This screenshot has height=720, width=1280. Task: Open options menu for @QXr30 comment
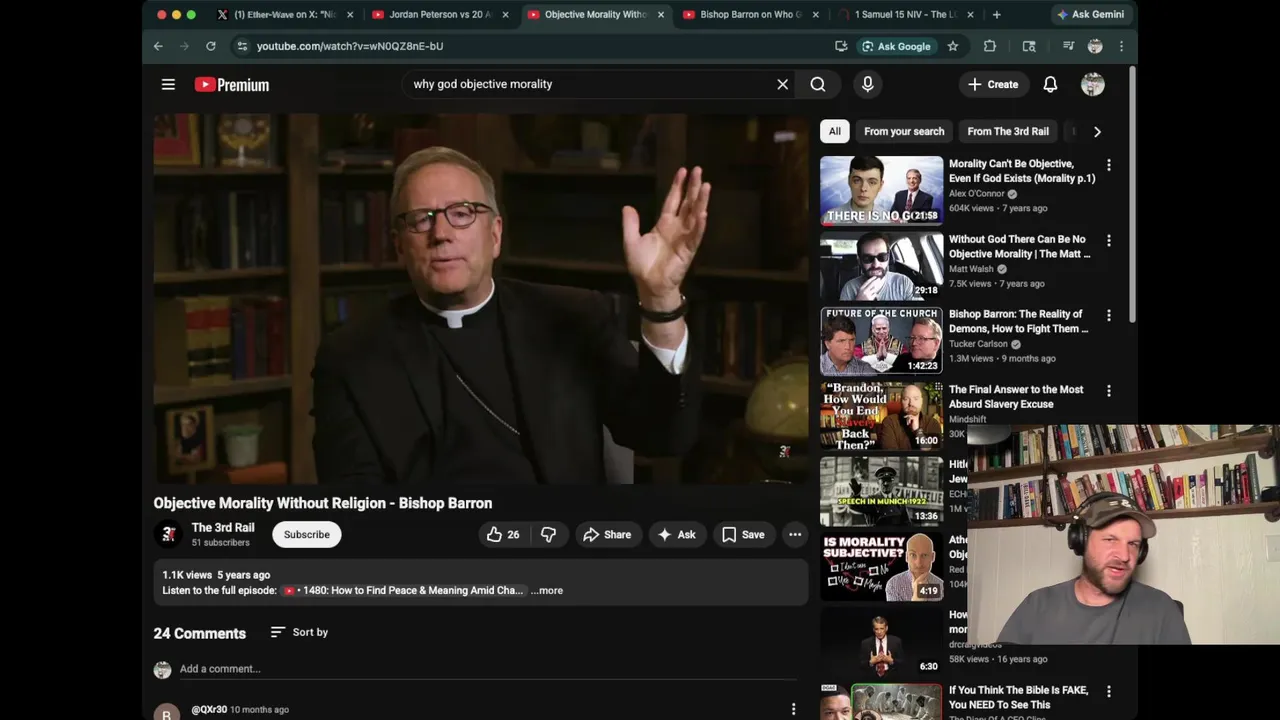(793, 709)
